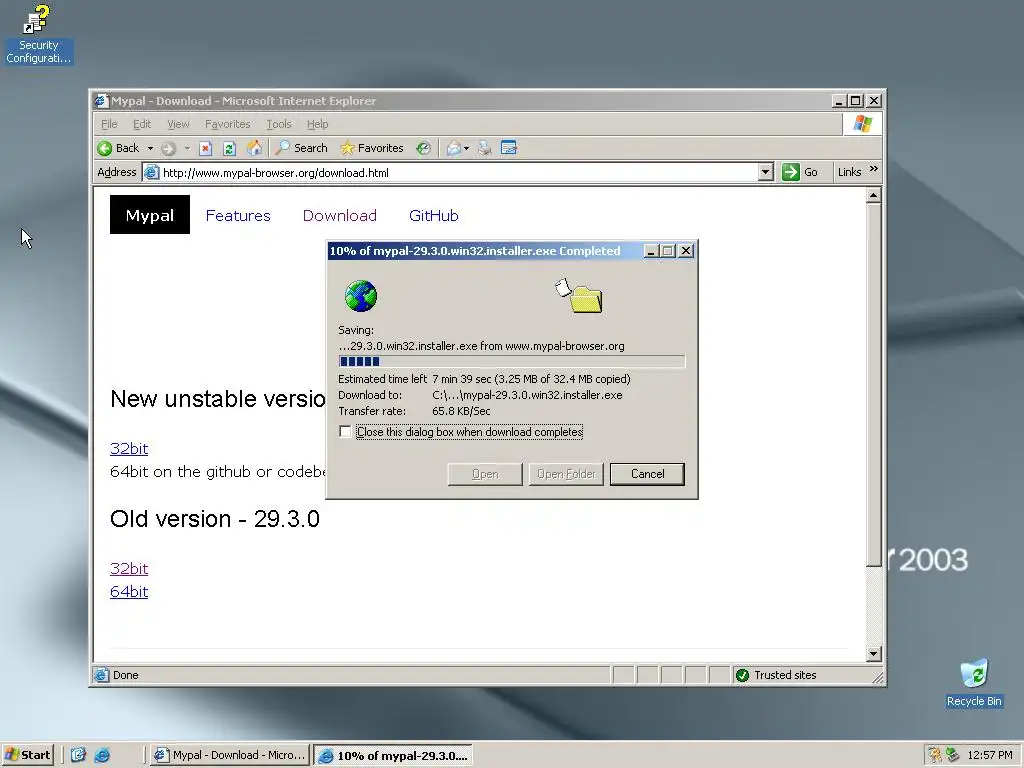Click the download progress bar
This screenshot has width=1024, height=768.
[511, 362]
